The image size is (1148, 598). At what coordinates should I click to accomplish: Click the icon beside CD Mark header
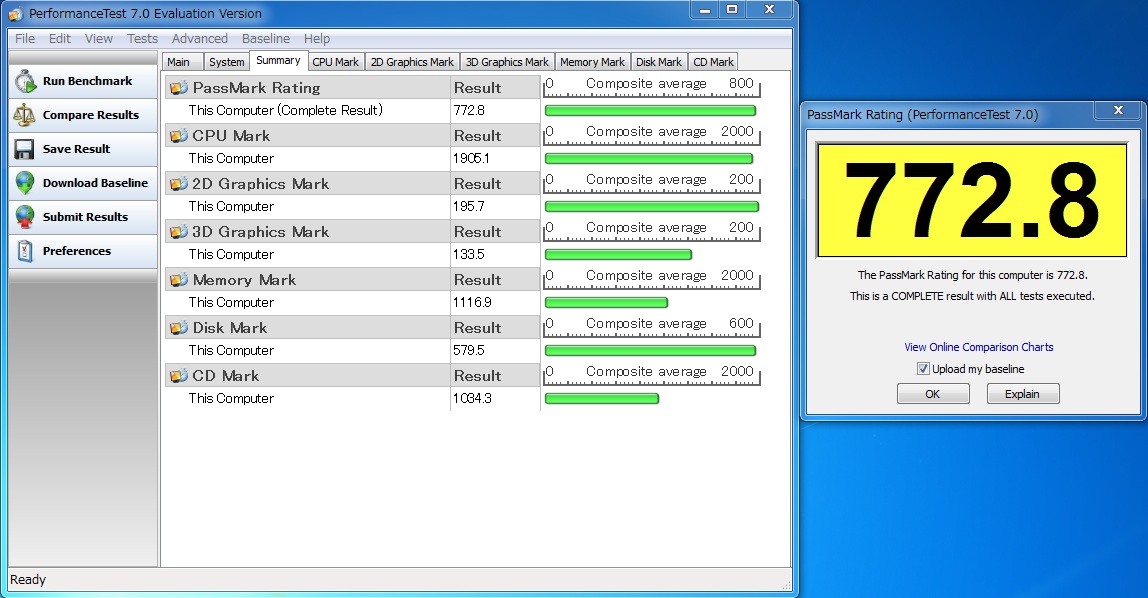179,375
